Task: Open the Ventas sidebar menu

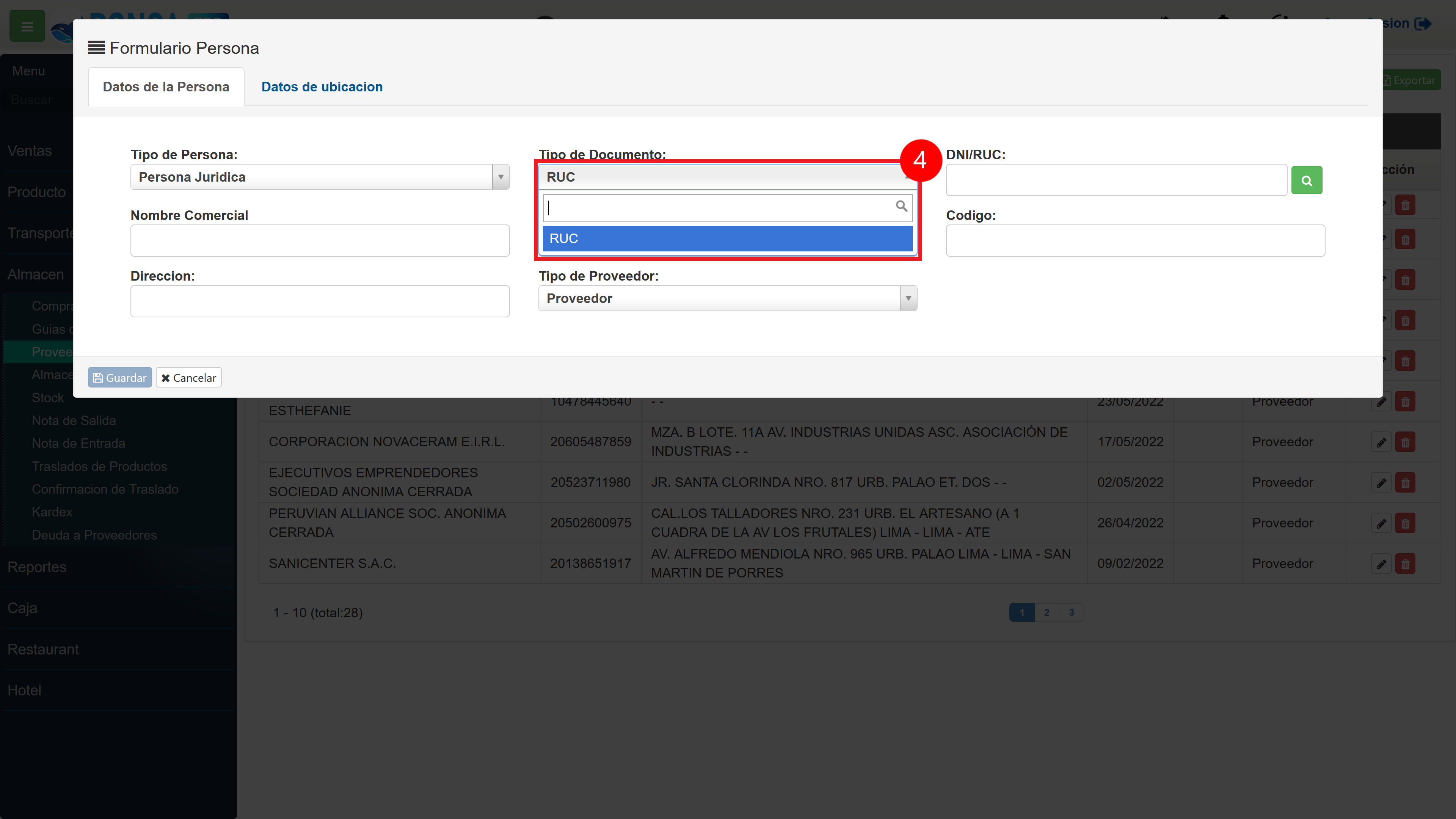Action: pos(30,151)
